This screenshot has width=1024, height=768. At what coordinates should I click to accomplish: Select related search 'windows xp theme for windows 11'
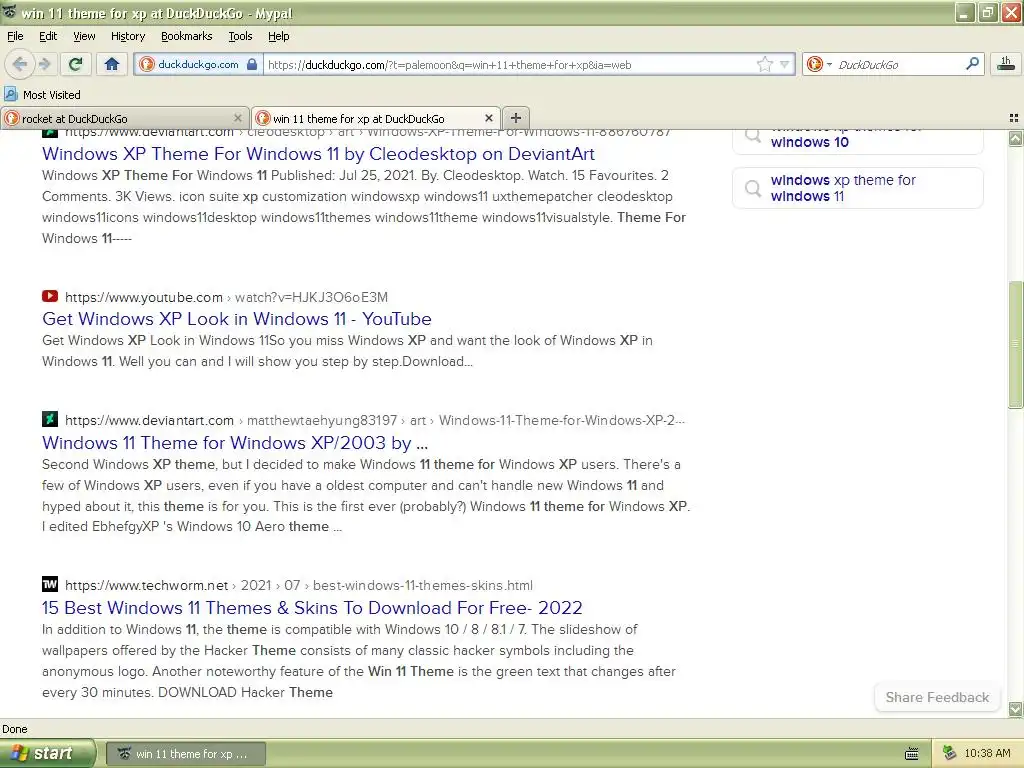point(857,188)
